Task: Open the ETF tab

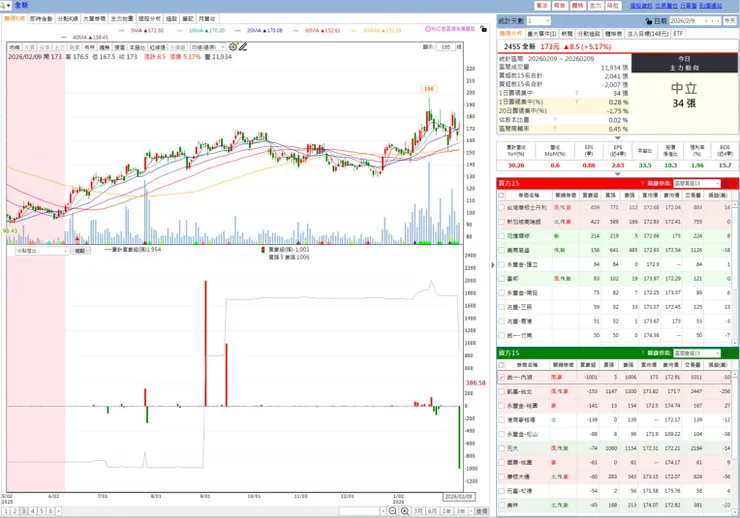Action: click(678, 34)
